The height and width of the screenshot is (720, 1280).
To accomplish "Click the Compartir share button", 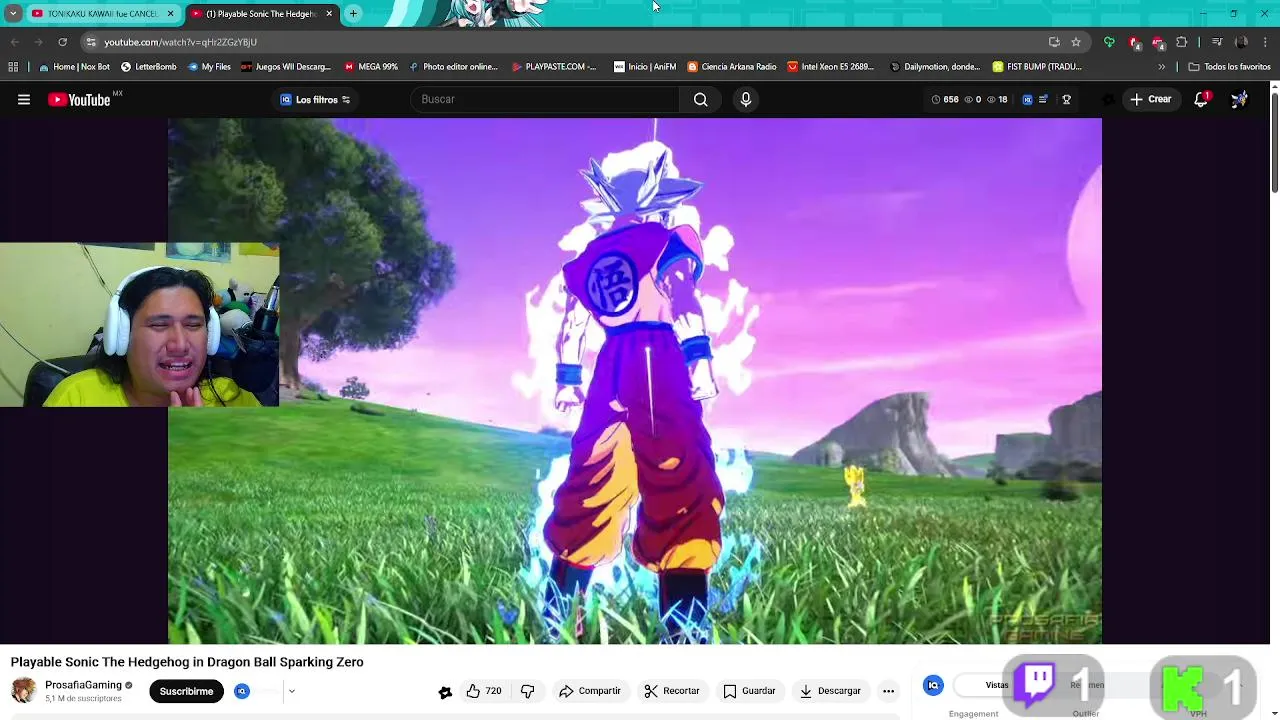I will pyautogui.click(x=590, y=691).
